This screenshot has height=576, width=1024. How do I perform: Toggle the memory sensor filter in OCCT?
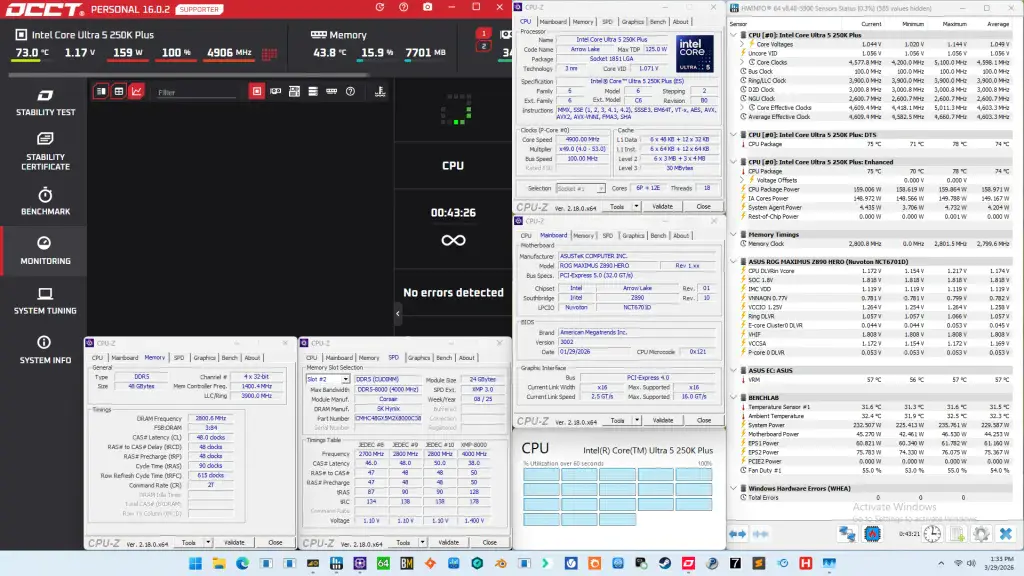tap(332, 91)
